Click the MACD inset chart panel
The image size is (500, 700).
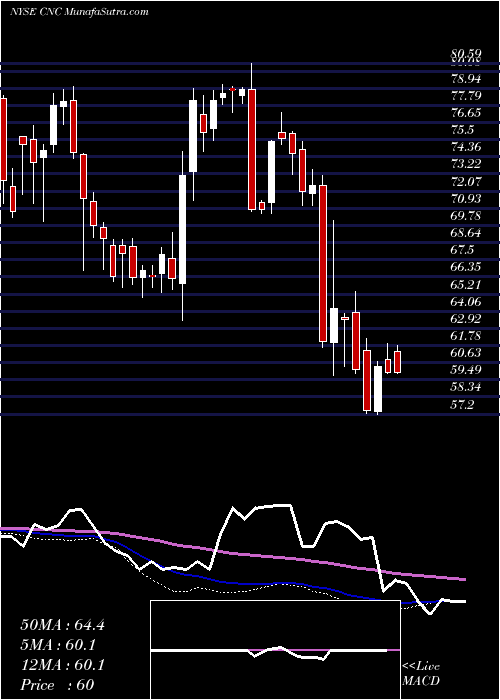pyautogui.click(x=275, y=650)
